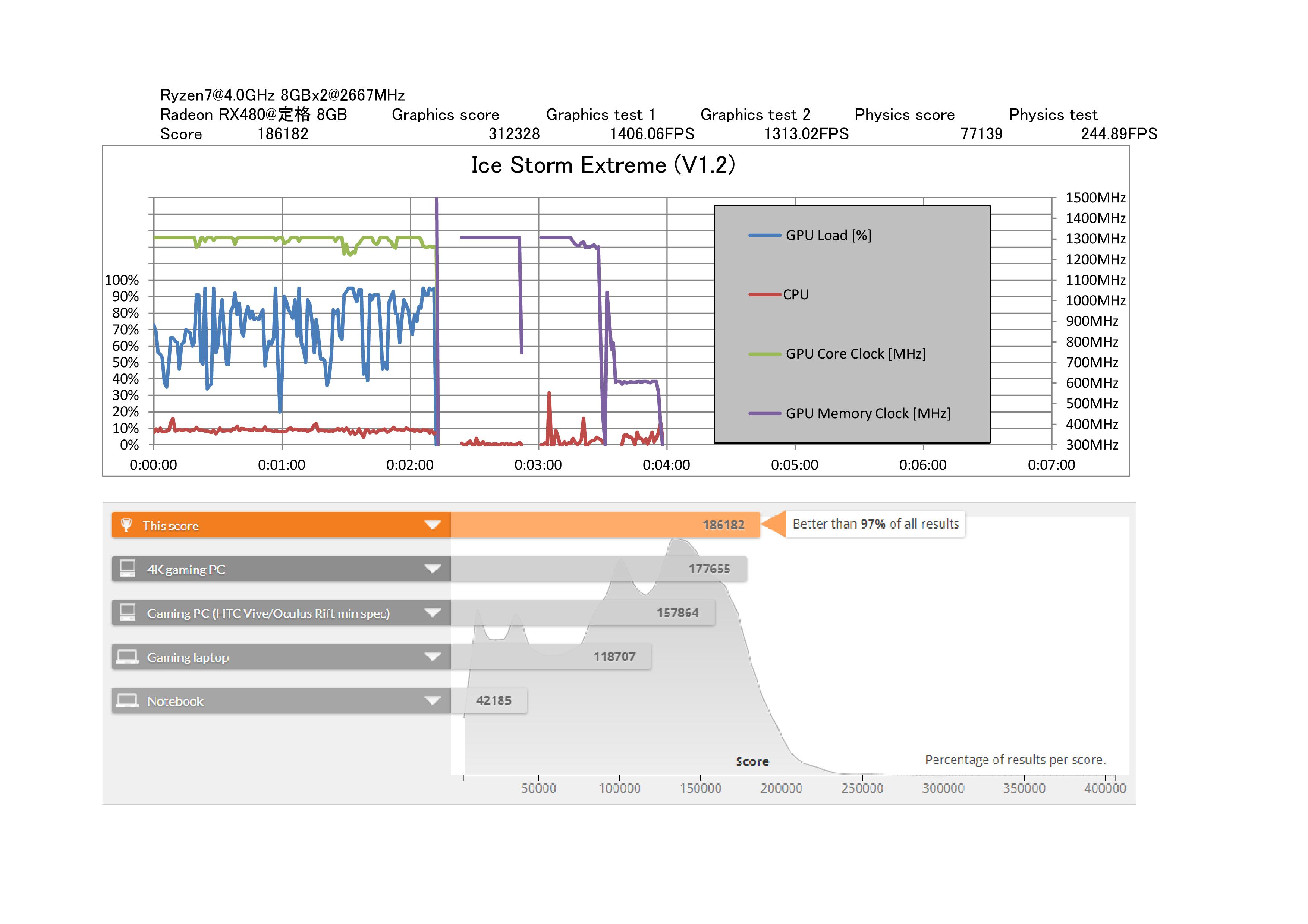1308x924 pixels.
Task: Click the desktop icon beside Gaming PC HTC Vive
Action: [x=128, y=613]
